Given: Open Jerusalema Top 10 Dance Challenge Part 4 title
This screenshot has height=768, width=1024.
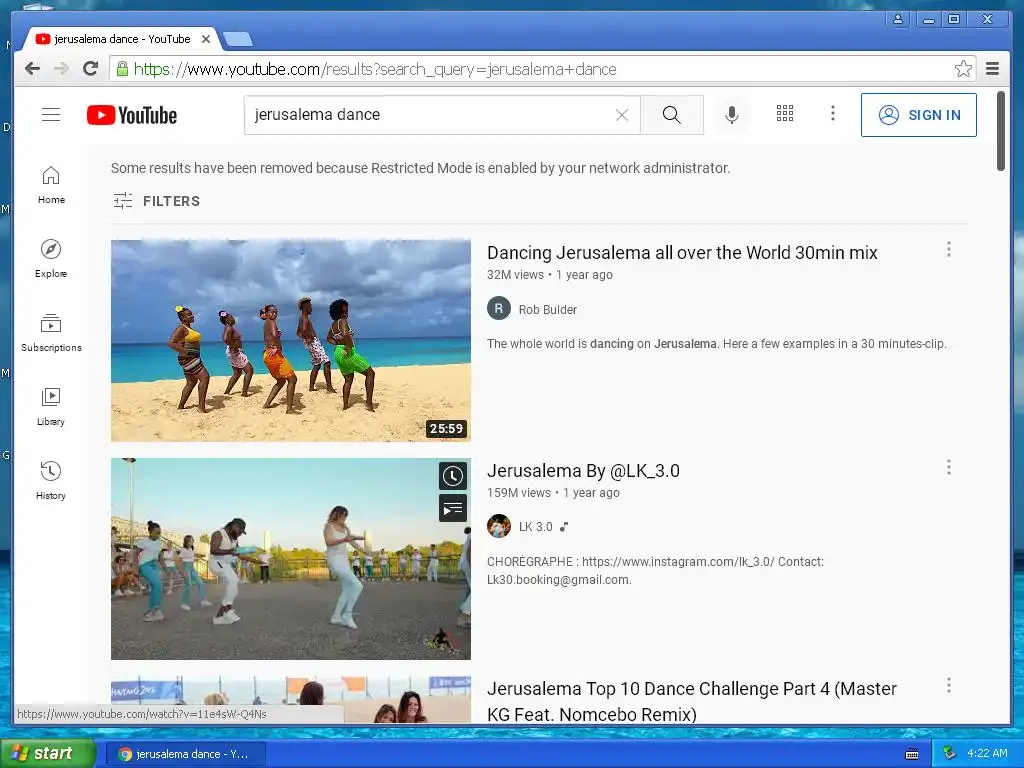Looking at the screenshot, I should [692, 701].
